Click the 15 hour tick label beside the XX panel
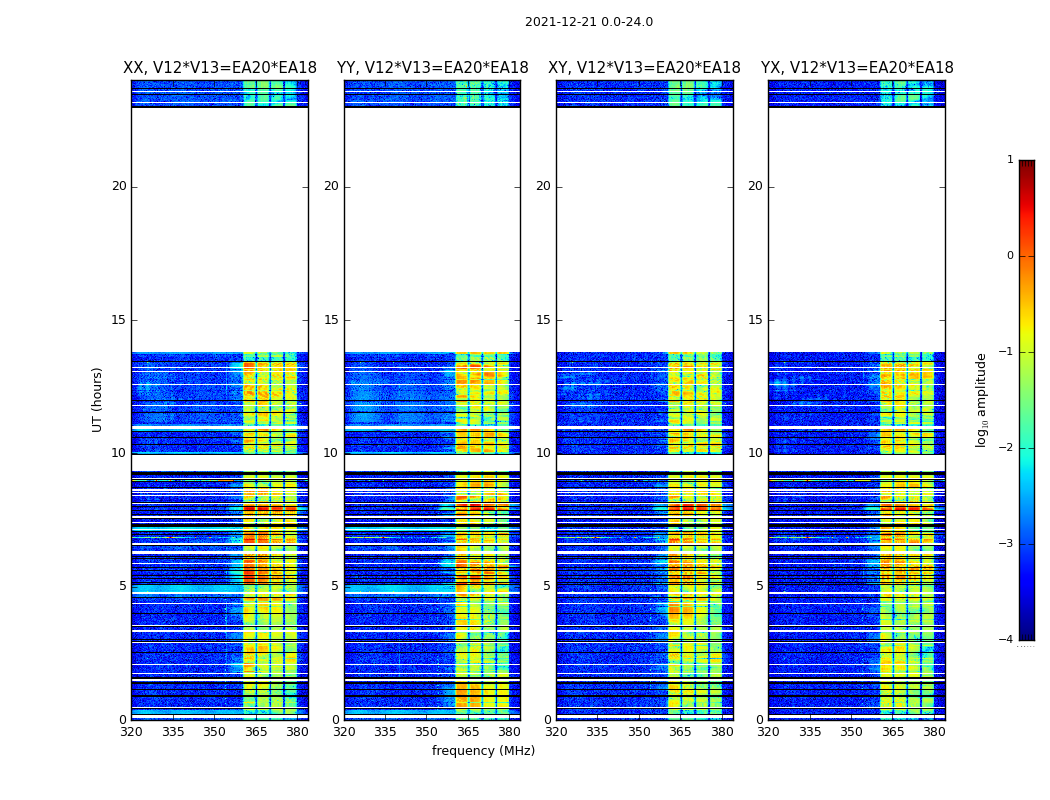The height and width of the screenshot is (800, 1050). (119, 320)
